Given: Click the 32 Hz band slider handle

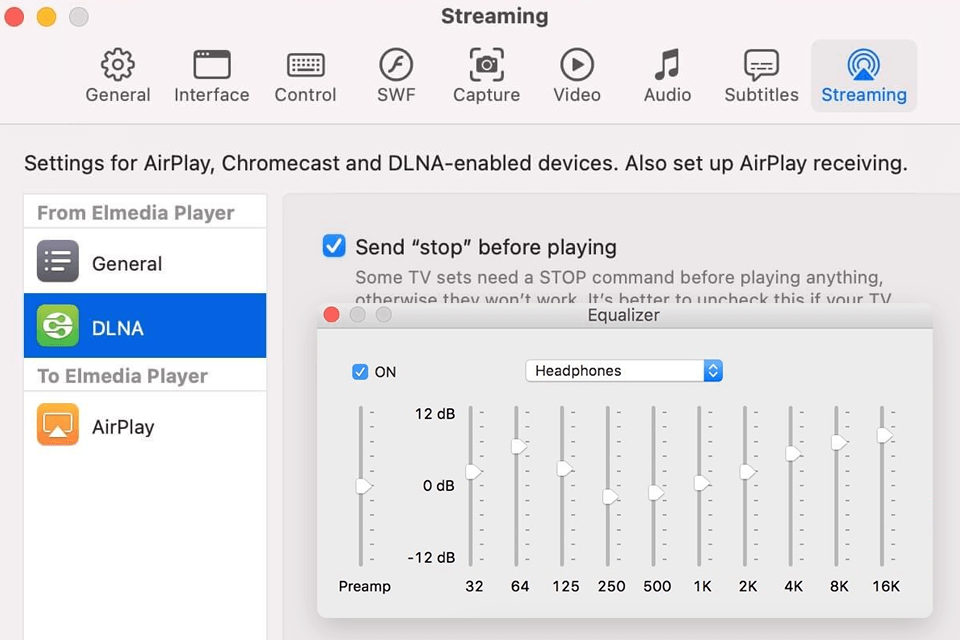Looking at the screenshot, I should tap(473, 472).
